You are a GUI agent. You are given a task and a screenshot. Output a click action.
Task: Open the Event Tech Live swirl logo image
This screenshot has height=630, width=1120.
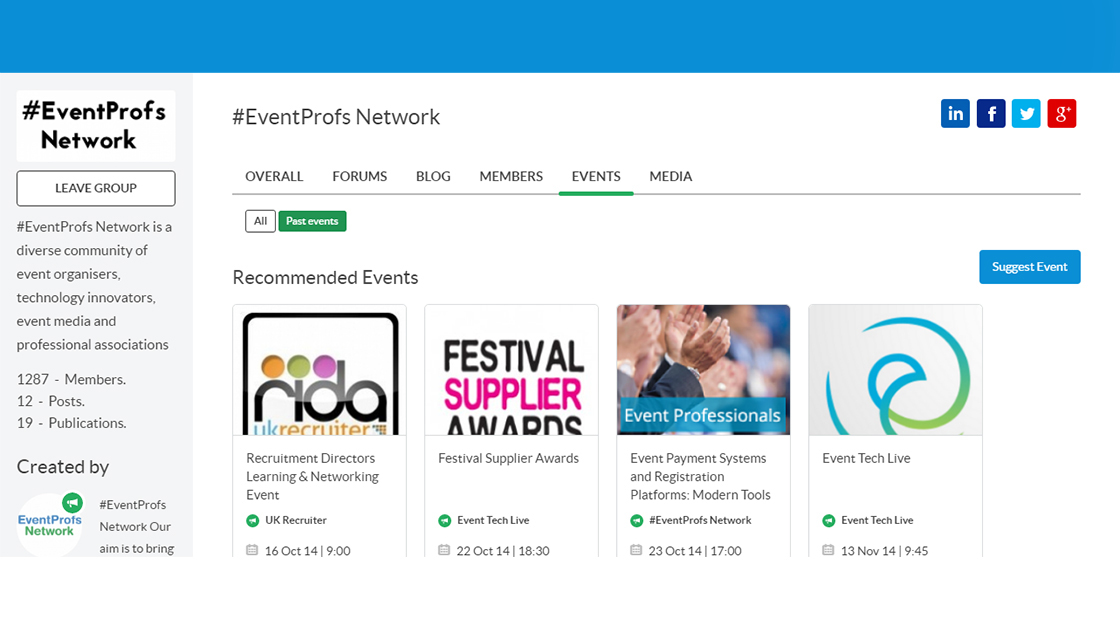pyautogui.click(x=896, y=370)
